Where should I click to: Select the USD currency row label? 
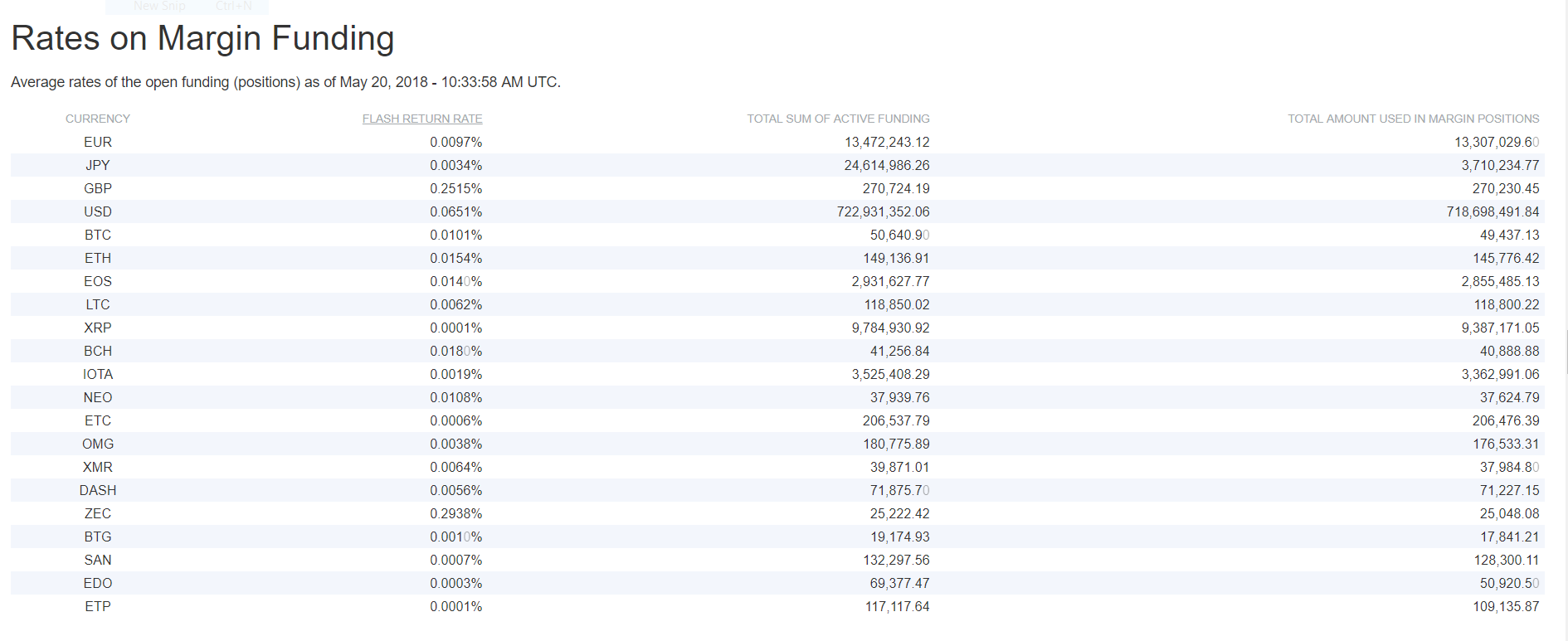(x=98, y=211)
